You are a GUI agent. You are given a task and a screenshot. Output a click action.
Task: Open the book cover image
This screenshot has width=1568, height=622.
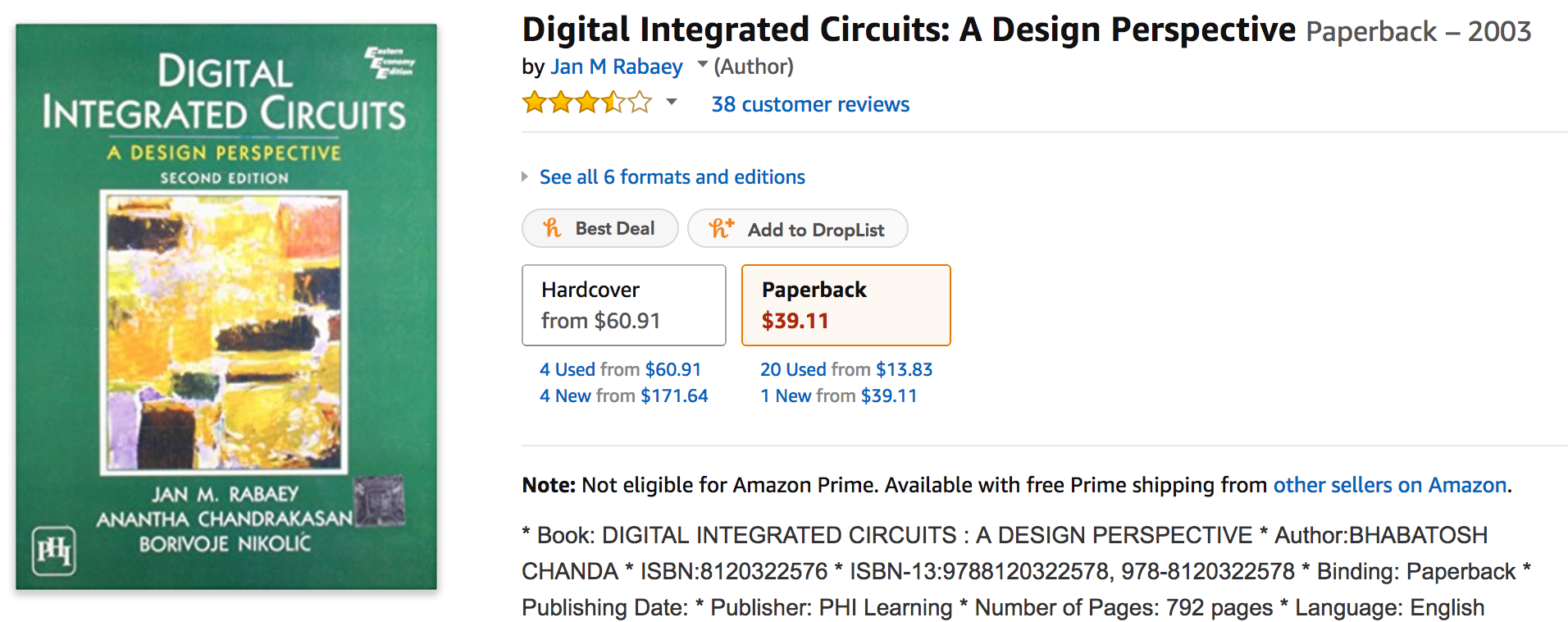[226, 306]
